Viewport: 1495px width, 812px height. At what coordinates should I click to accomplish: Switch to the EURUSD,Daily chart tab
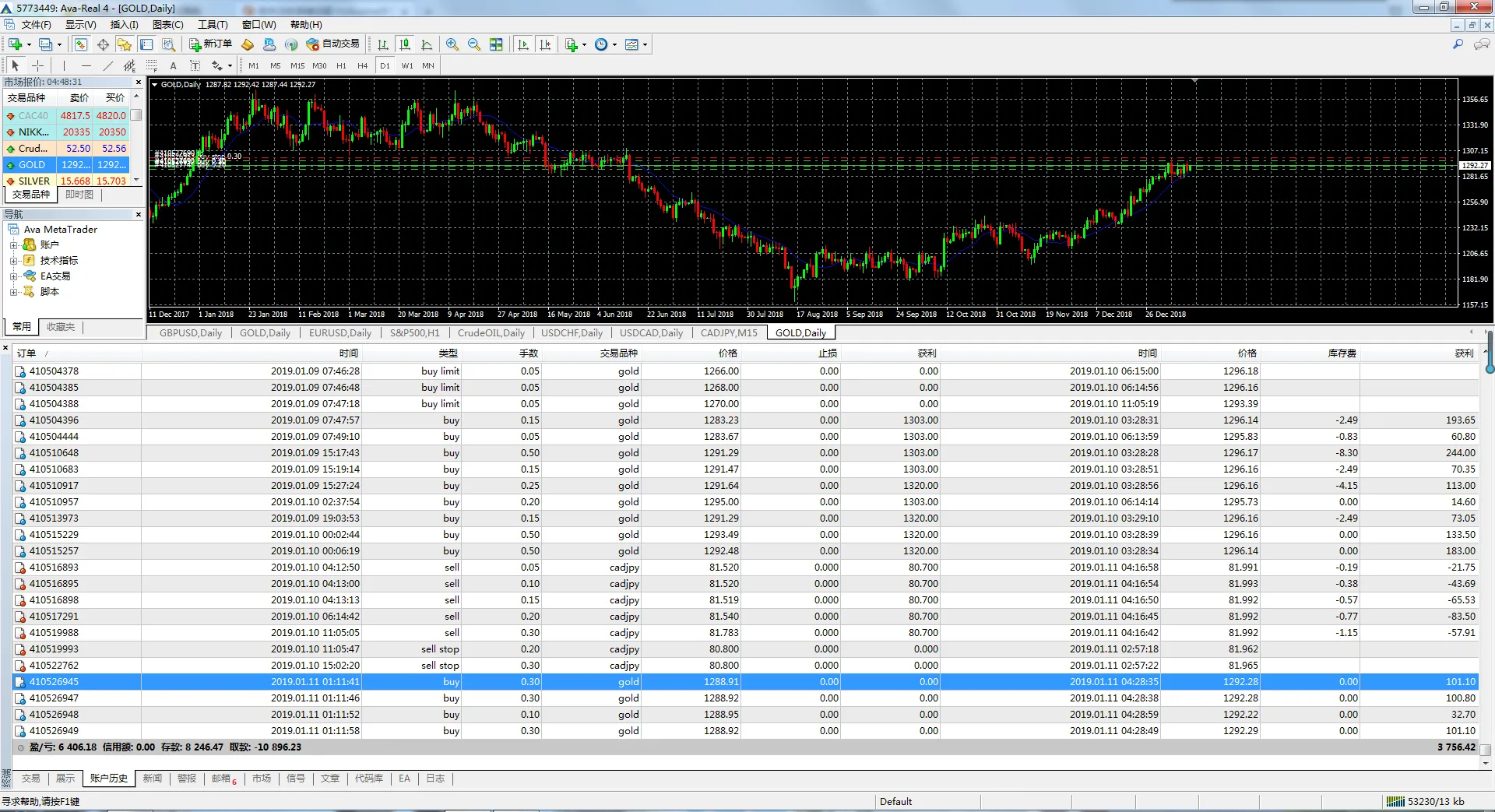pyautogui.click(x=340, y=333)
